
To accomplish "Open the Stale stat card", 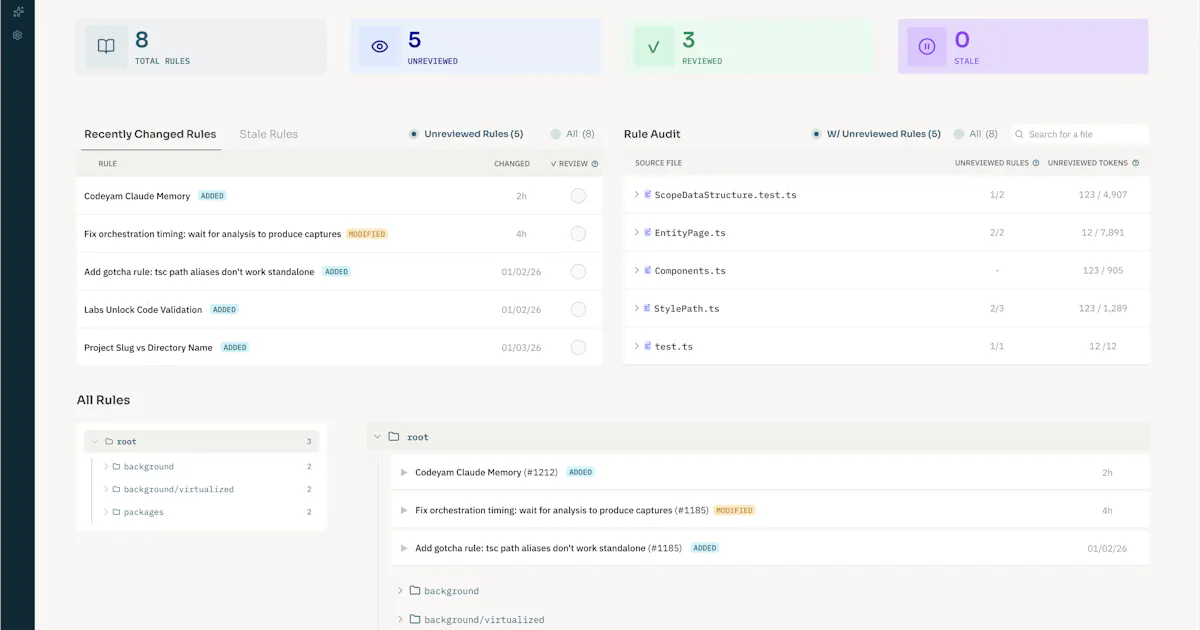I will point(1023,46).
